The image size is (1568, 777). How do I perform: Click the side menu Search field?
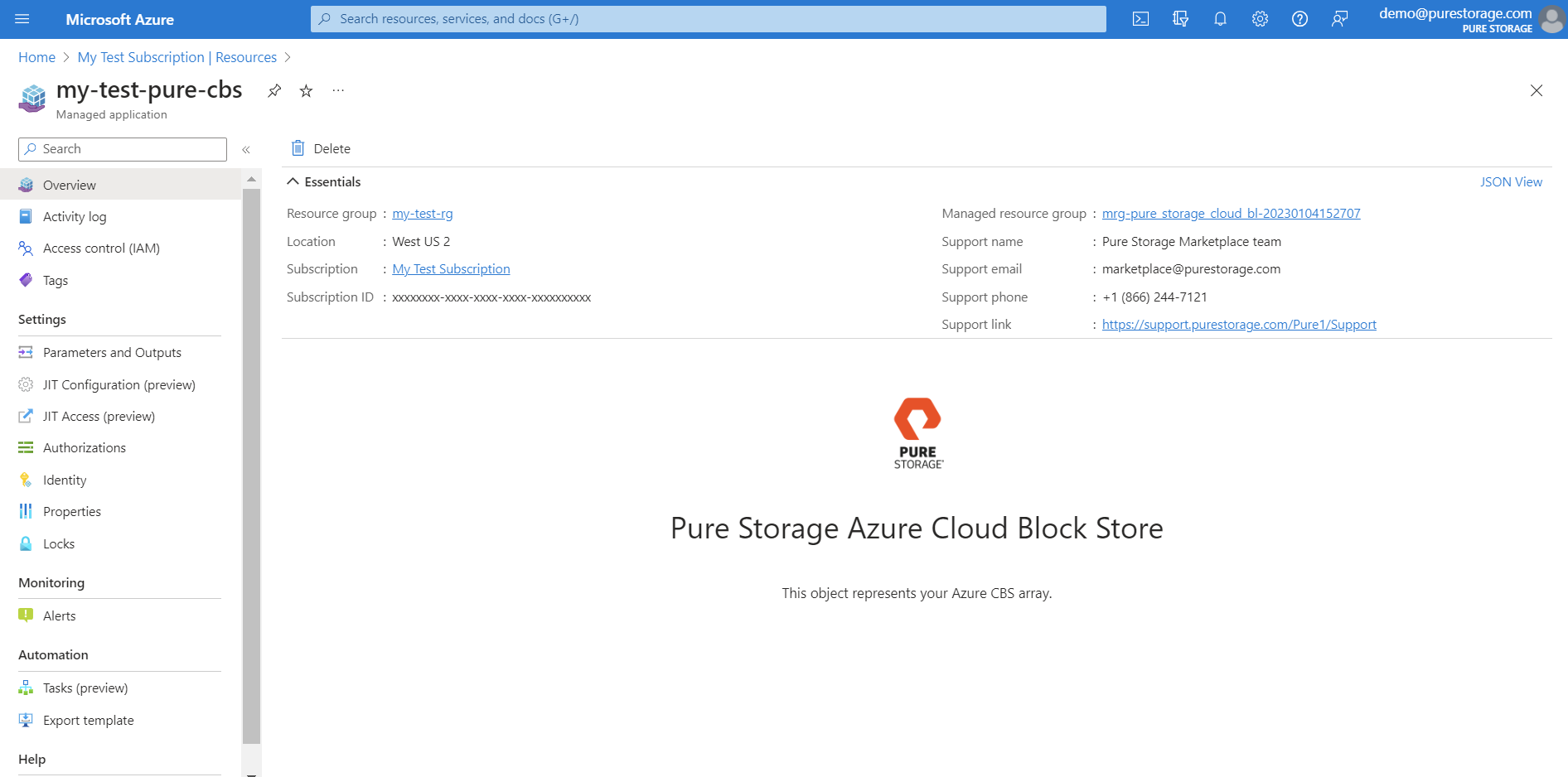(x=123, y=149)
